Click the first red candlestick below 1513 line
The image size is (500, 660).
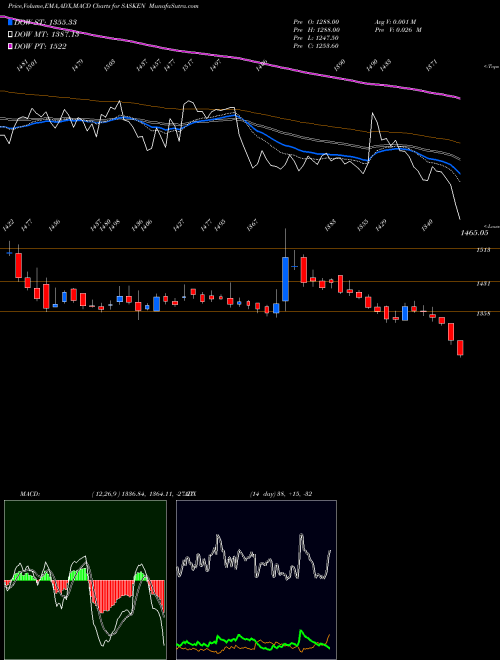(x=19, y=265)
